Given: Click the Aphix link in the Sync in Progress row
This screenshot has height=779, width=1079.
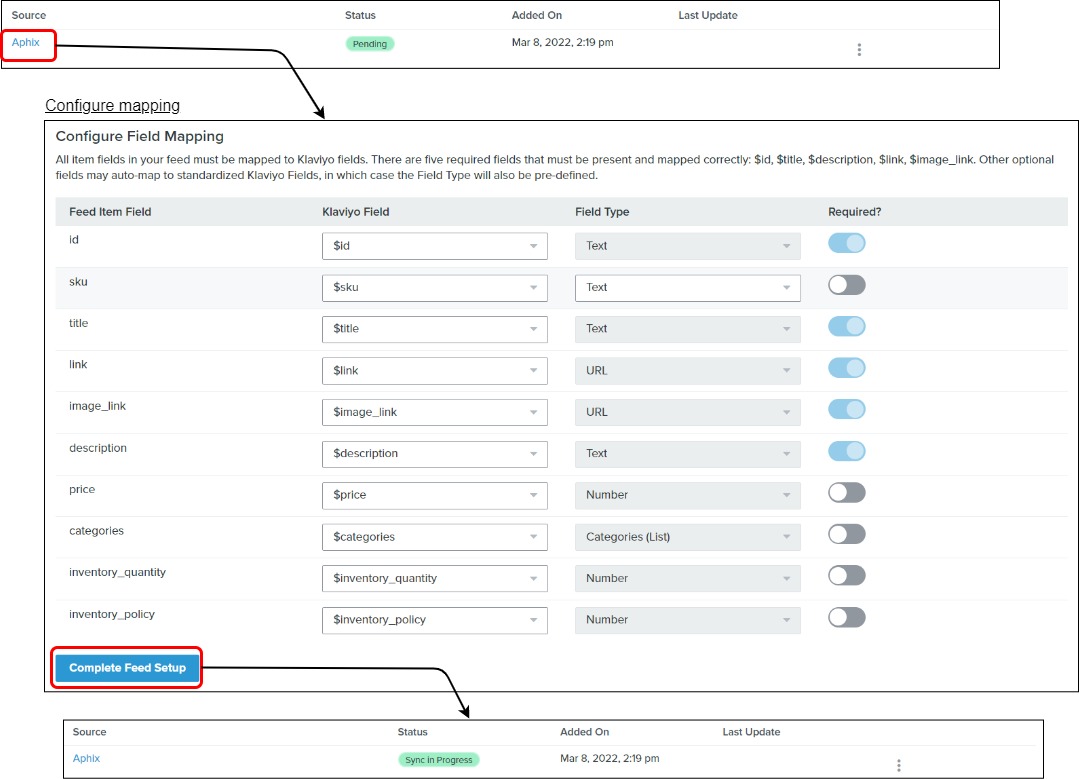Looking at the screenshot, I should click(x=87, y=758).
